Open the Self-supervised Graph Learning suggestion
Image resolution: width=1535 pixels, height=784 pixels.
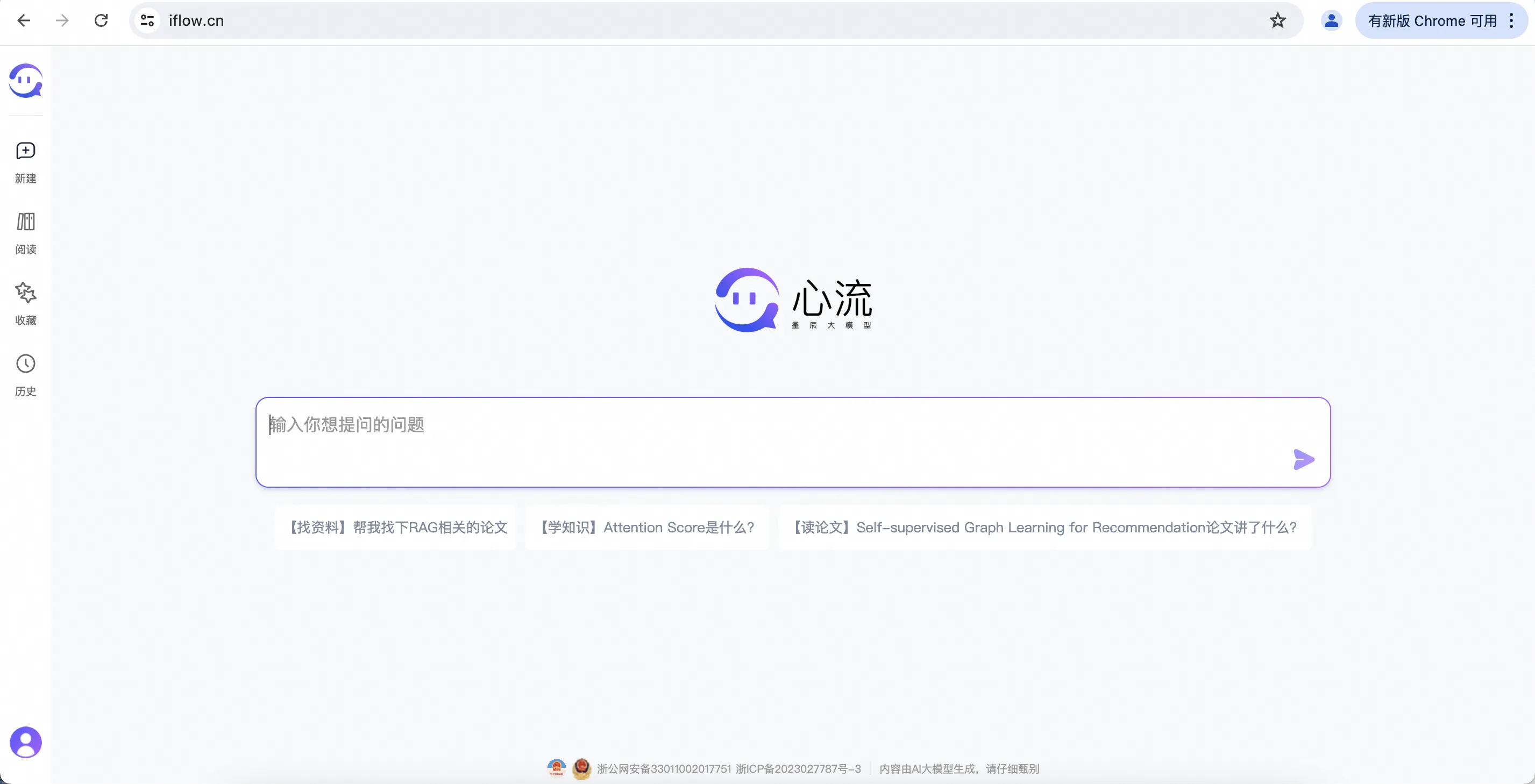tap(1044, 526)
